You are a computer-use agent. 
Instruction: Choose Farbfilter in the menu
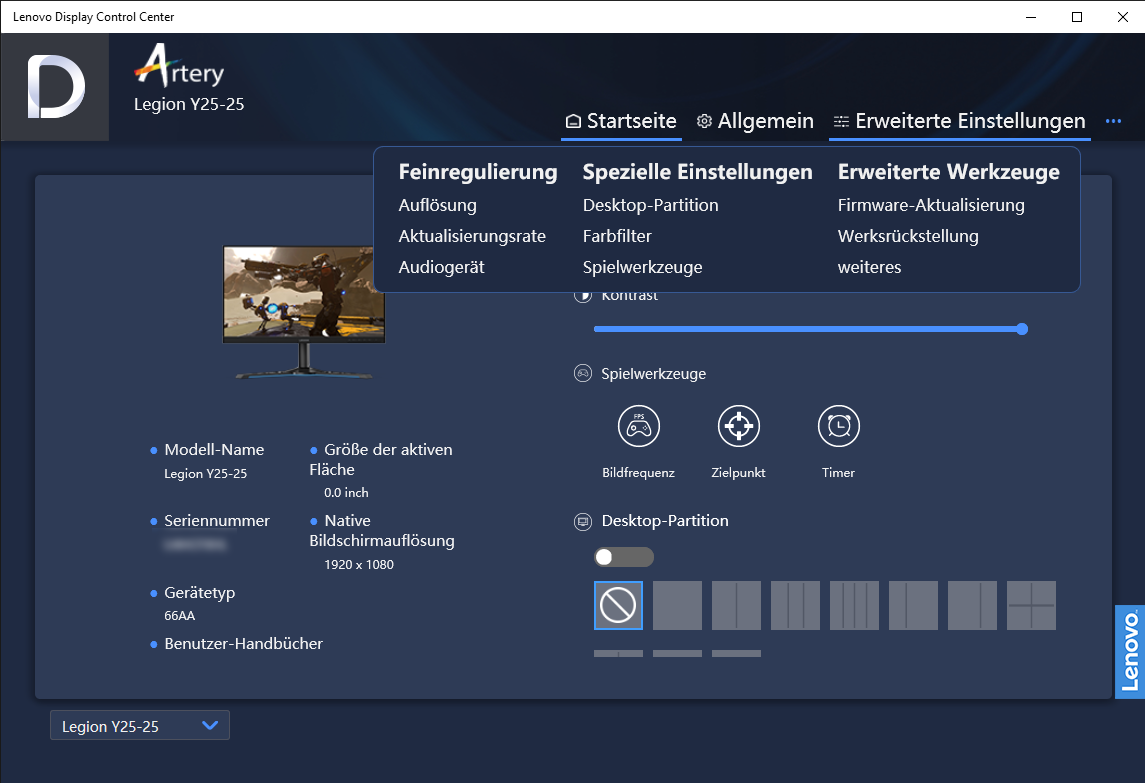(x=617, y=237)
